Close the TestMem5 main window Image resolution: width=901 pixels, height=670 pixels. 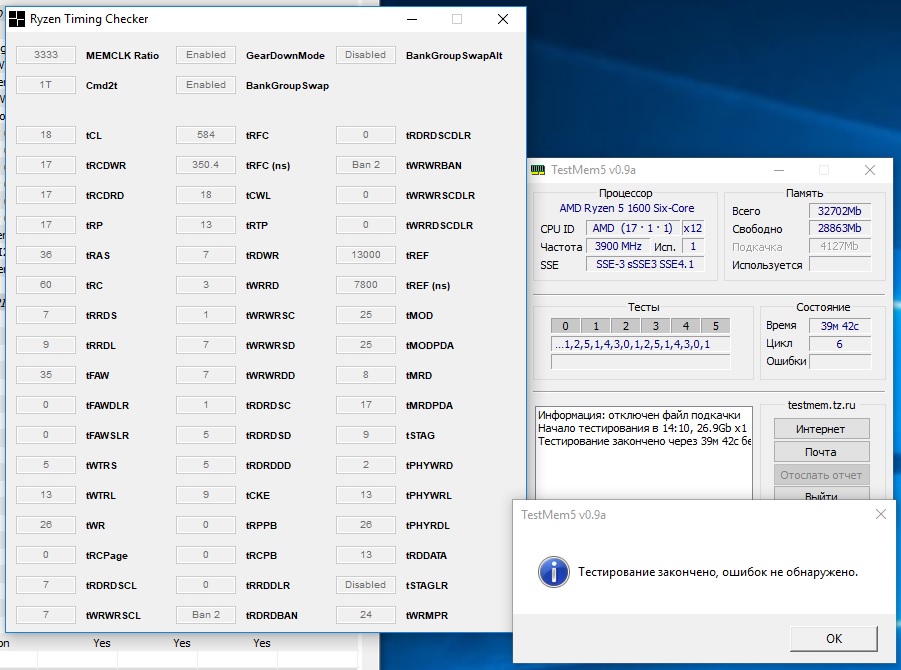point(869,170)
